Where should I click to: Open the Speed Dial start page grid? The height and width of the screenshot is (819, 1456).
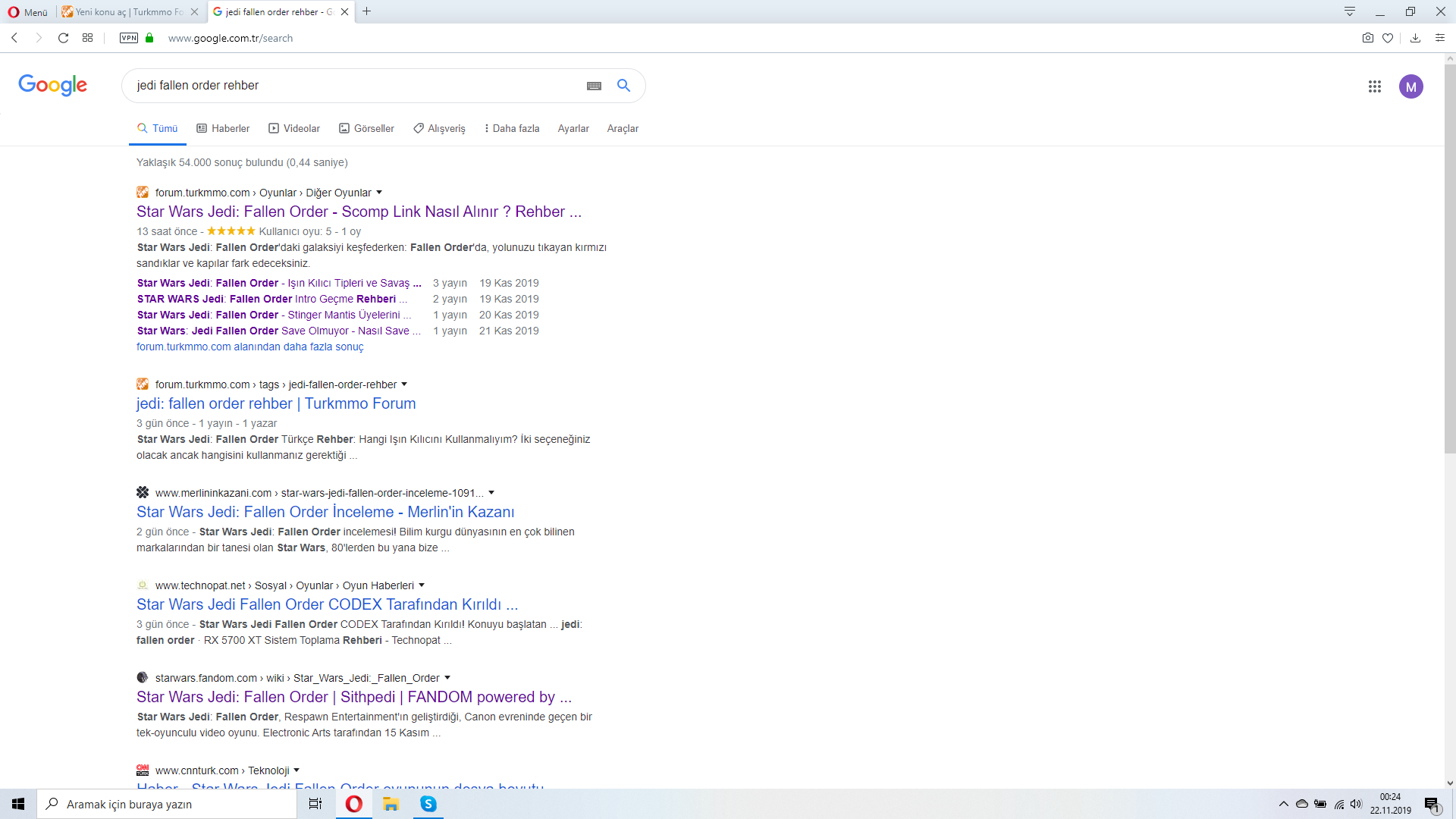click(x=88, y=38)
